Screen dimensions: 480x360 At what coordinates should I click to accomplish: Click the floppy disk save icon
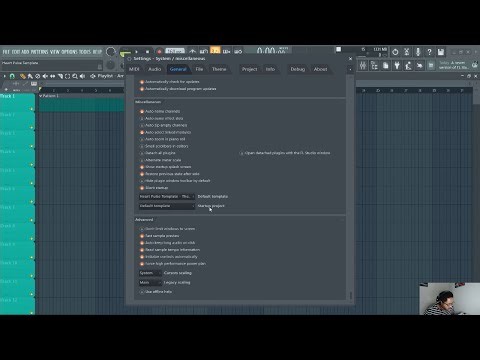[x=441, y=52]
